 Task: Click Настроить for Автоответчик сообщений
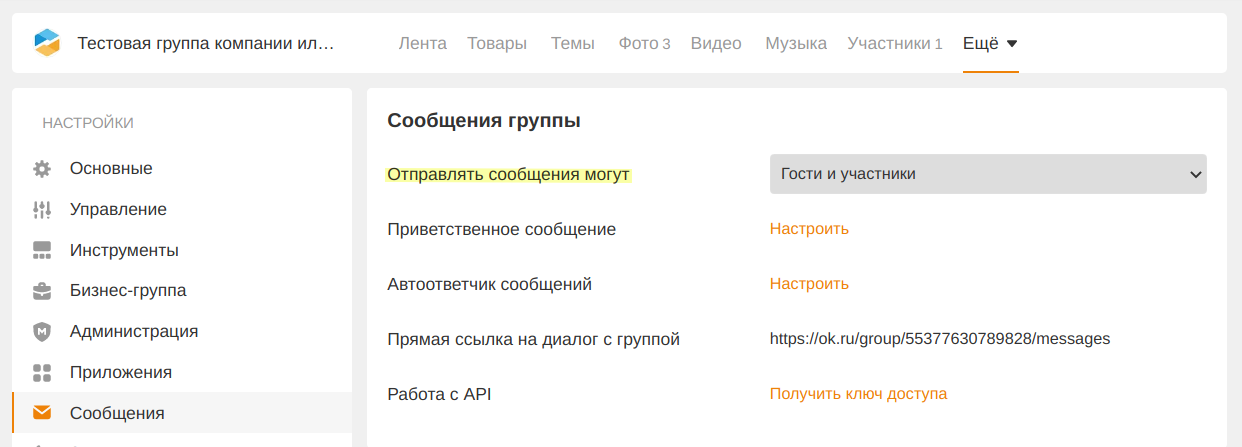pyautogui.click(x=809, y=284)
